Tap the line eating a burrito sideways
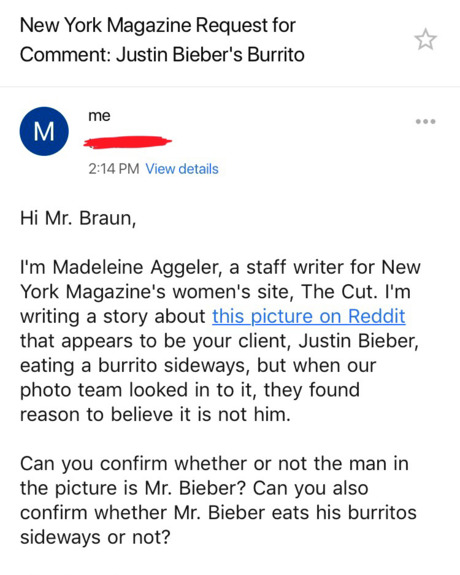The image size is (460, 575). tap(198, 365)
